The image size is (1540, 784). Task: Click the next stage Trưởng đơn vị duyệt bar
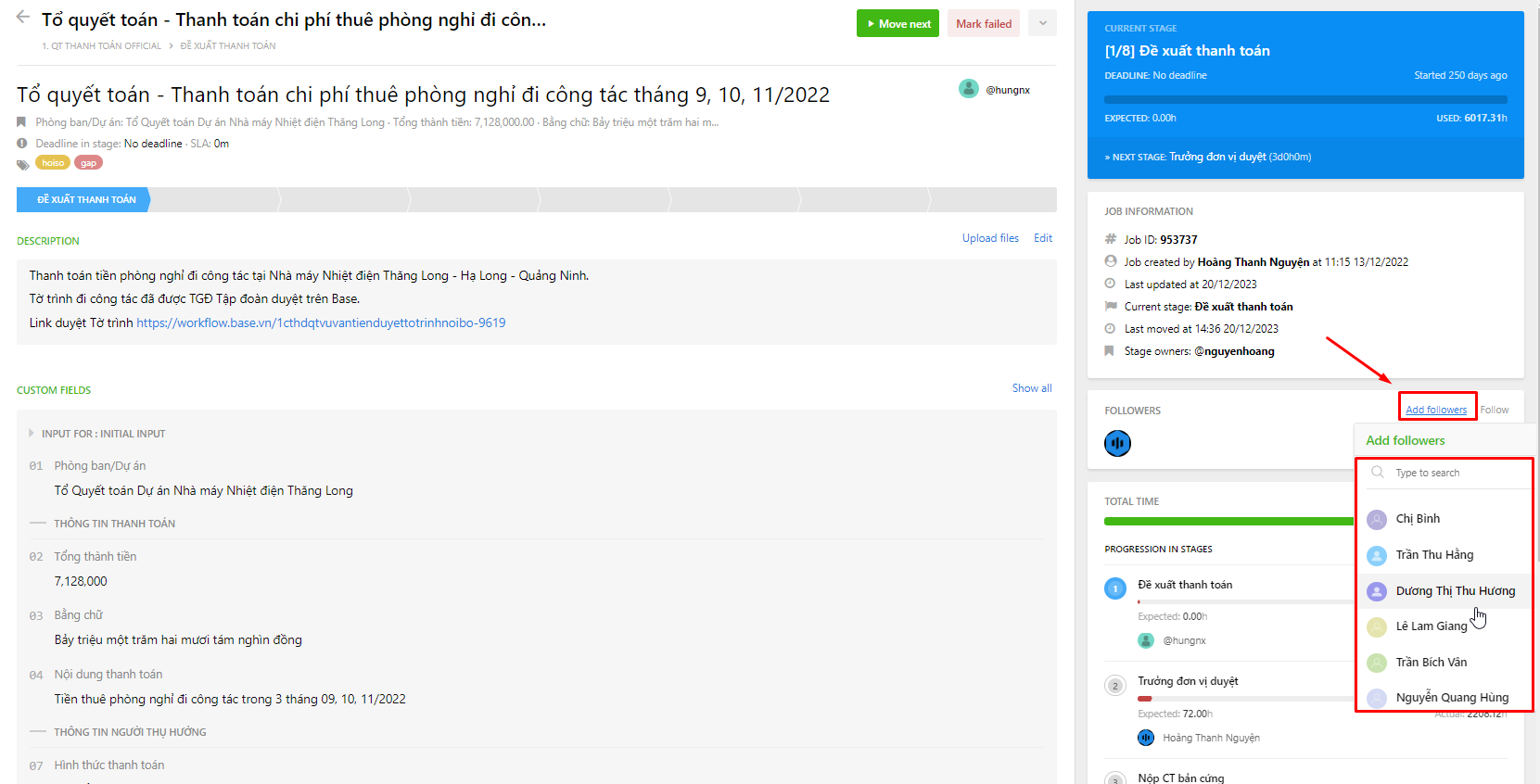1305,158
